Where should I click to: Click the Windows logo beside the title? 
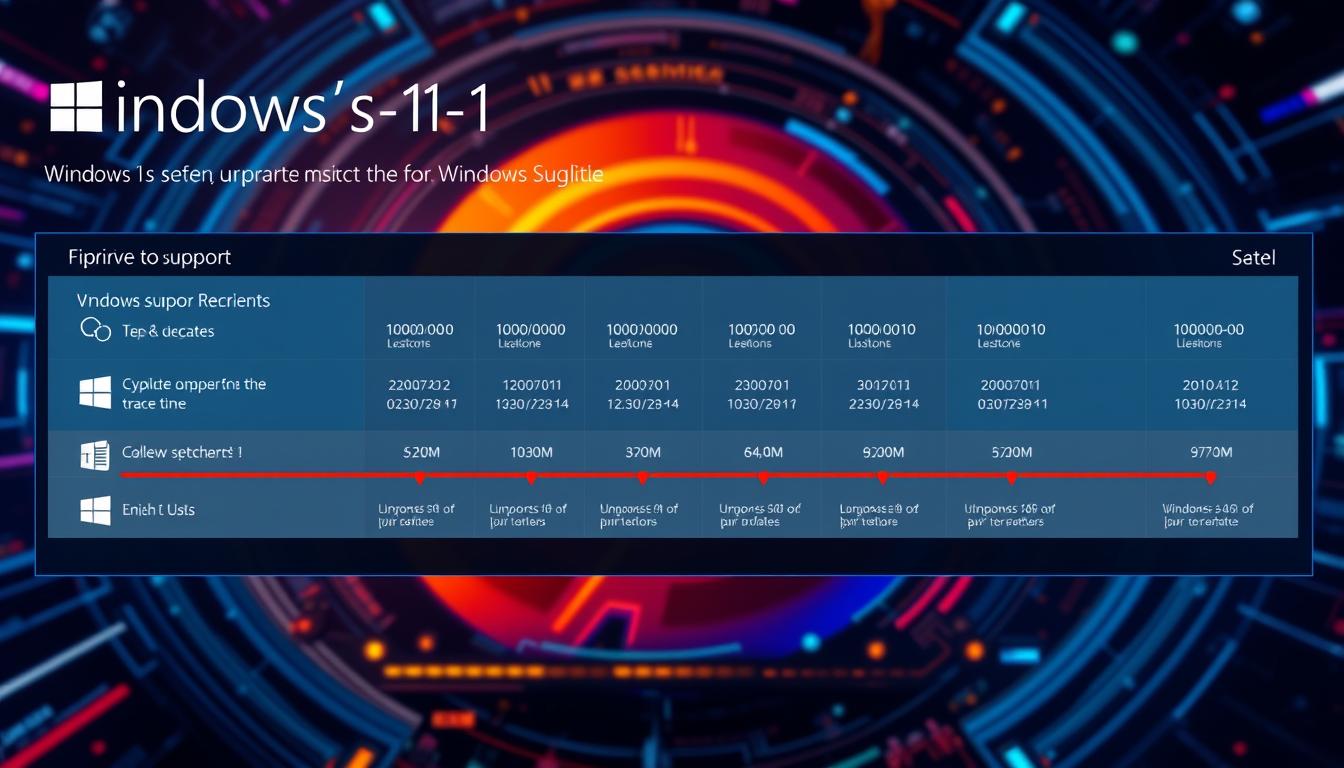click(76, 107)
